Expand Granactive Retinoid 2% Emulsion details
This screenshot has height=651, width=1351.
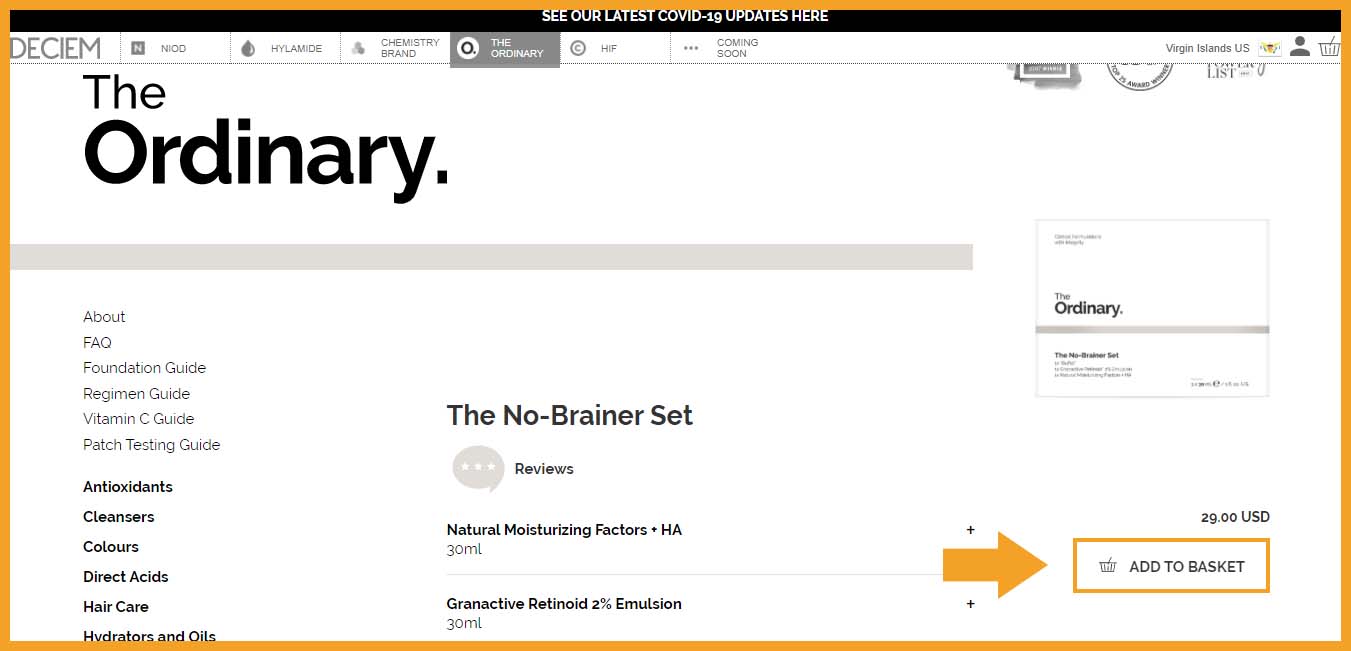point(970,604)
